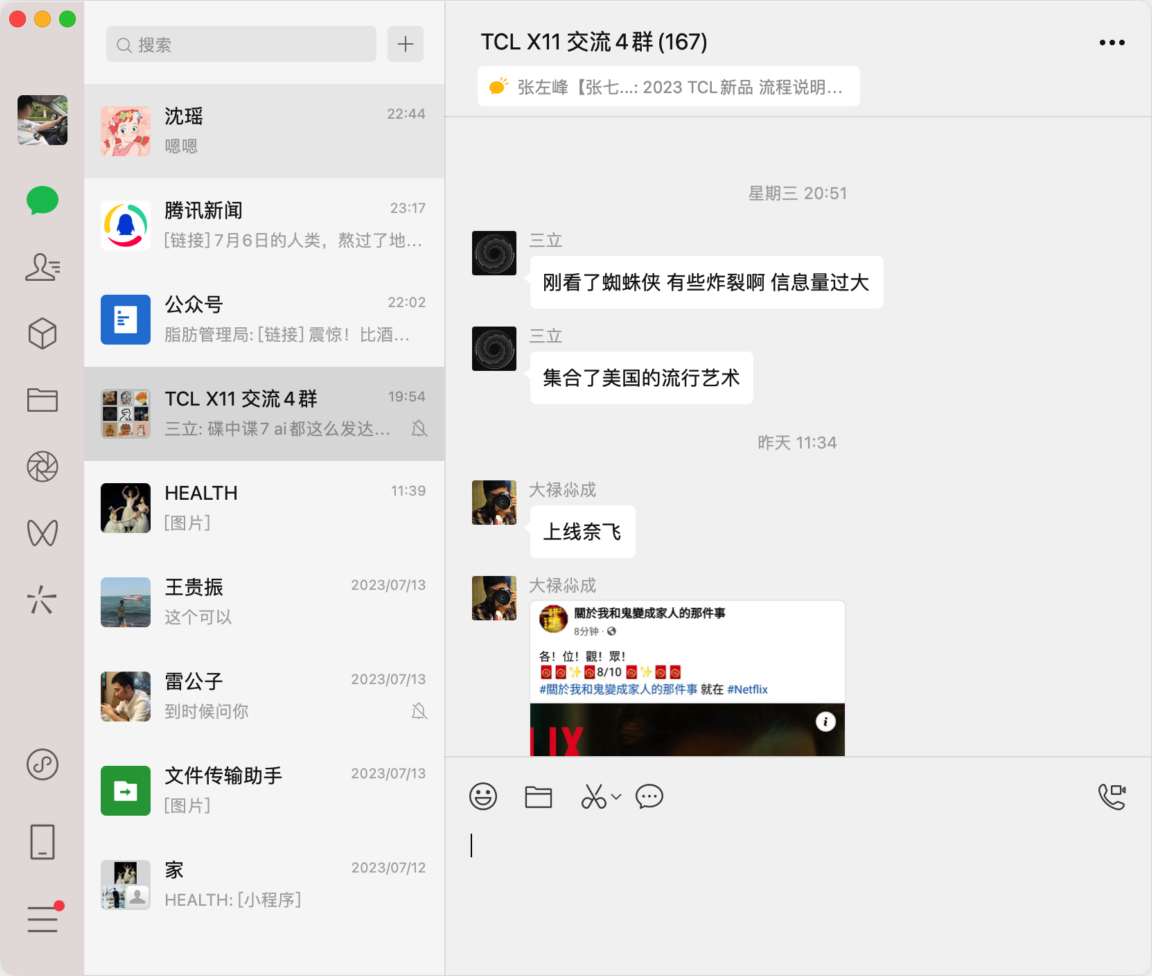The image size is (1152, 976).
Task: Click the message 刚看了蜘蛛侠 有些炸裂啊
Action: (x=706, y=282)
